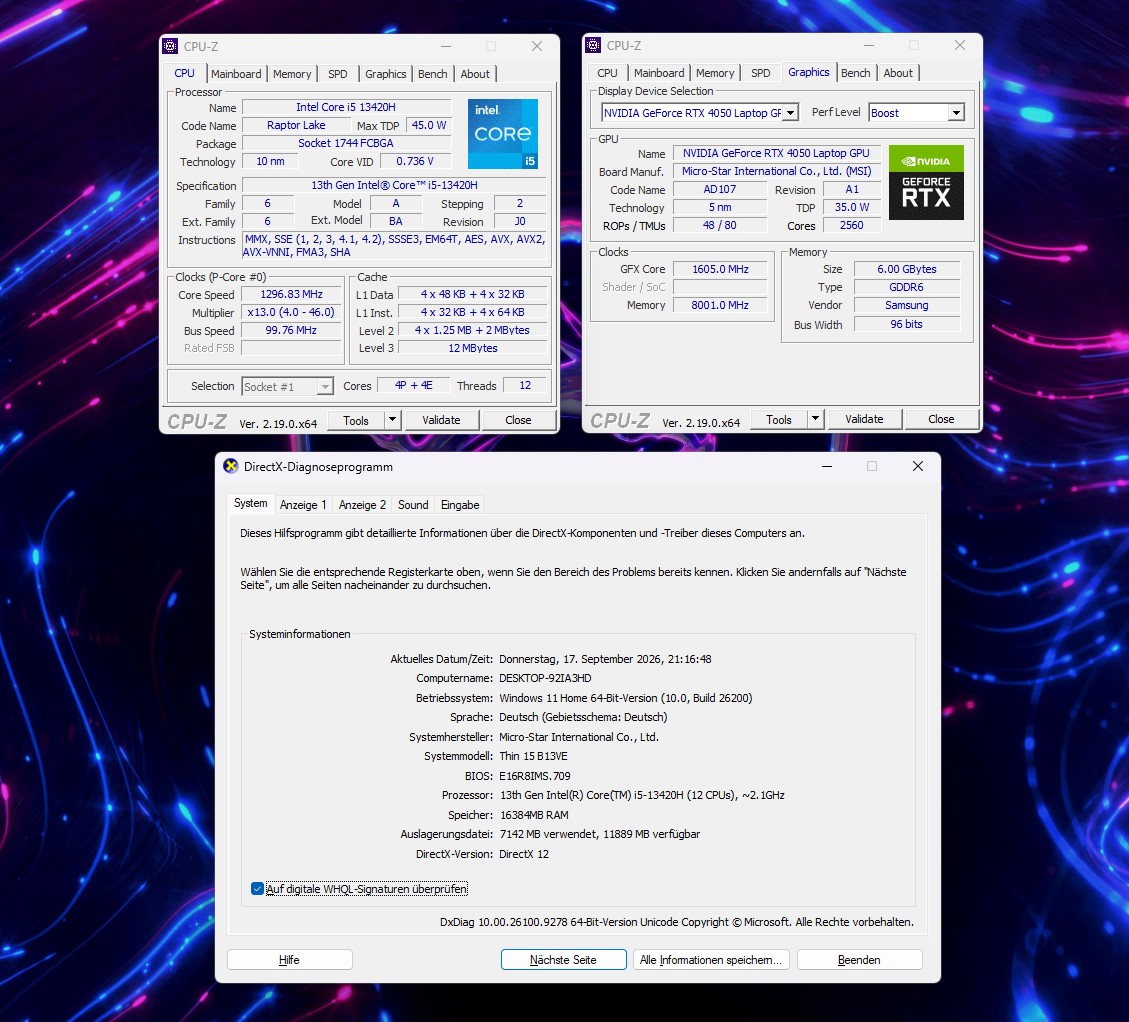This screenshot has height=1022, width=1129.
Task: Open the Display Device Selection dropdown
Action: point(791,113)
